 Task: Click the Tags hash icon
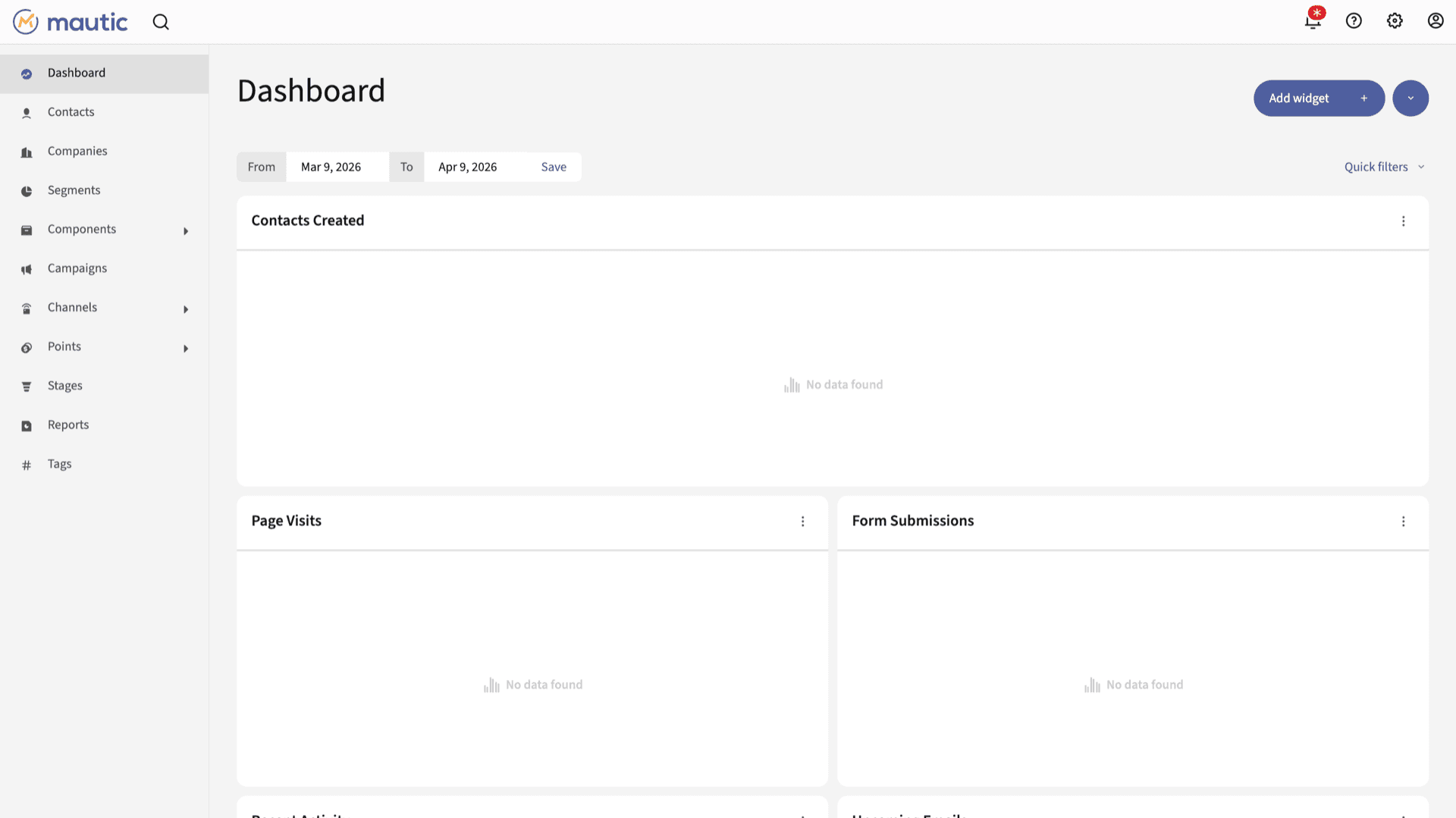pos(27,465)
